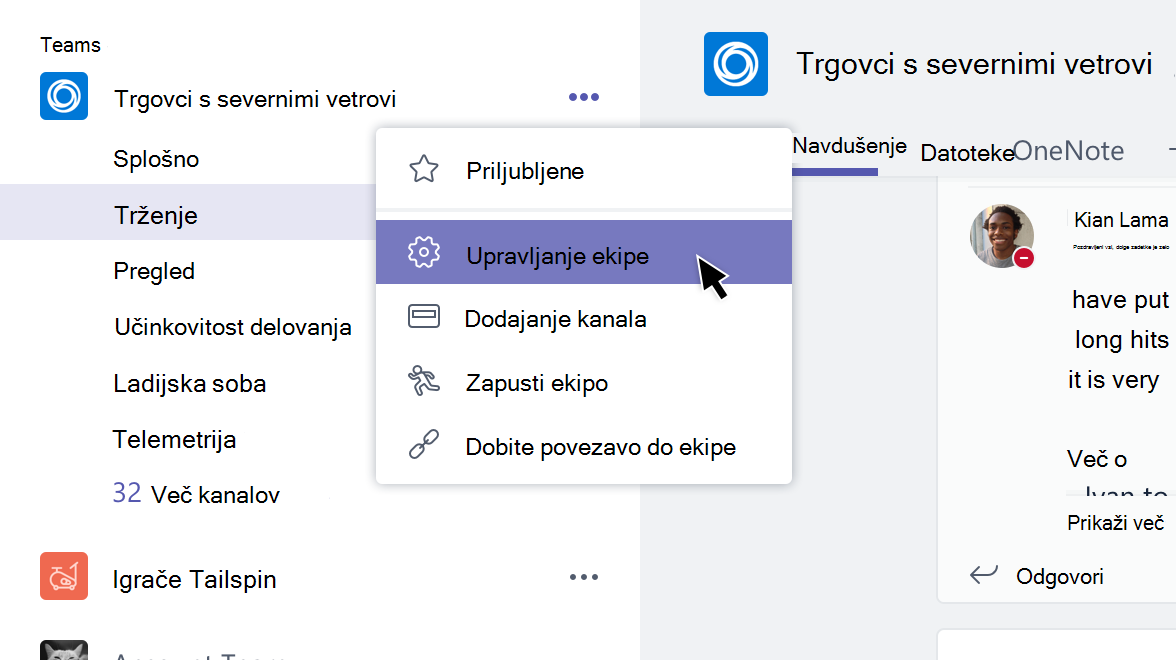1176x660 pixels.
Task: Open more options for Igrače Tailspin team
Action: click(x=584, y=577)
